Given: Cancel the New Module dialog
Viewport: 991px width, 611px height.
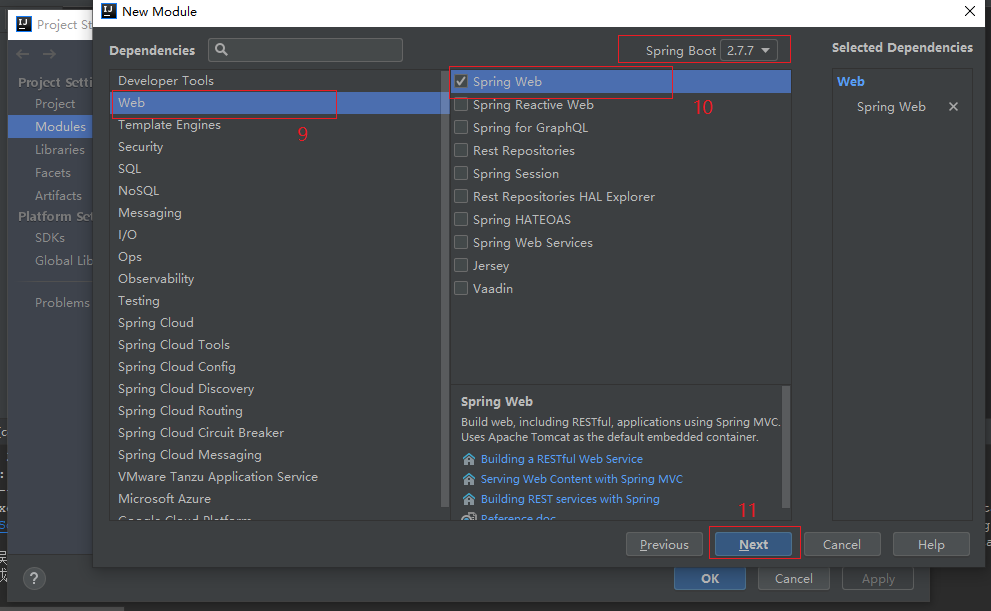Looking at the screenshot, I should tap(841, 545).
